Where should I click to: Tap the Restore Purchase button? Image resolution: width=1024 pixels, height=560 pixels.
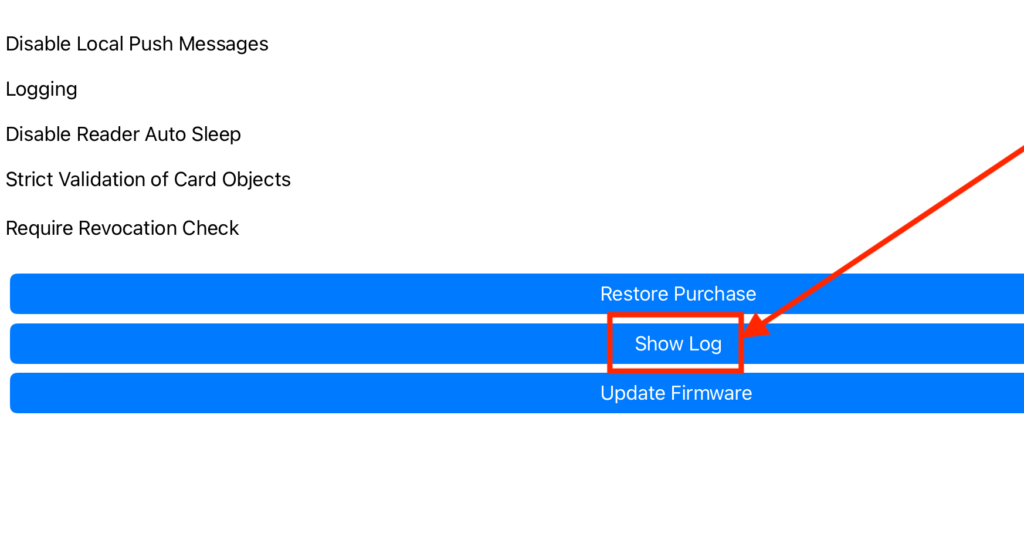(x=517, y=294)
